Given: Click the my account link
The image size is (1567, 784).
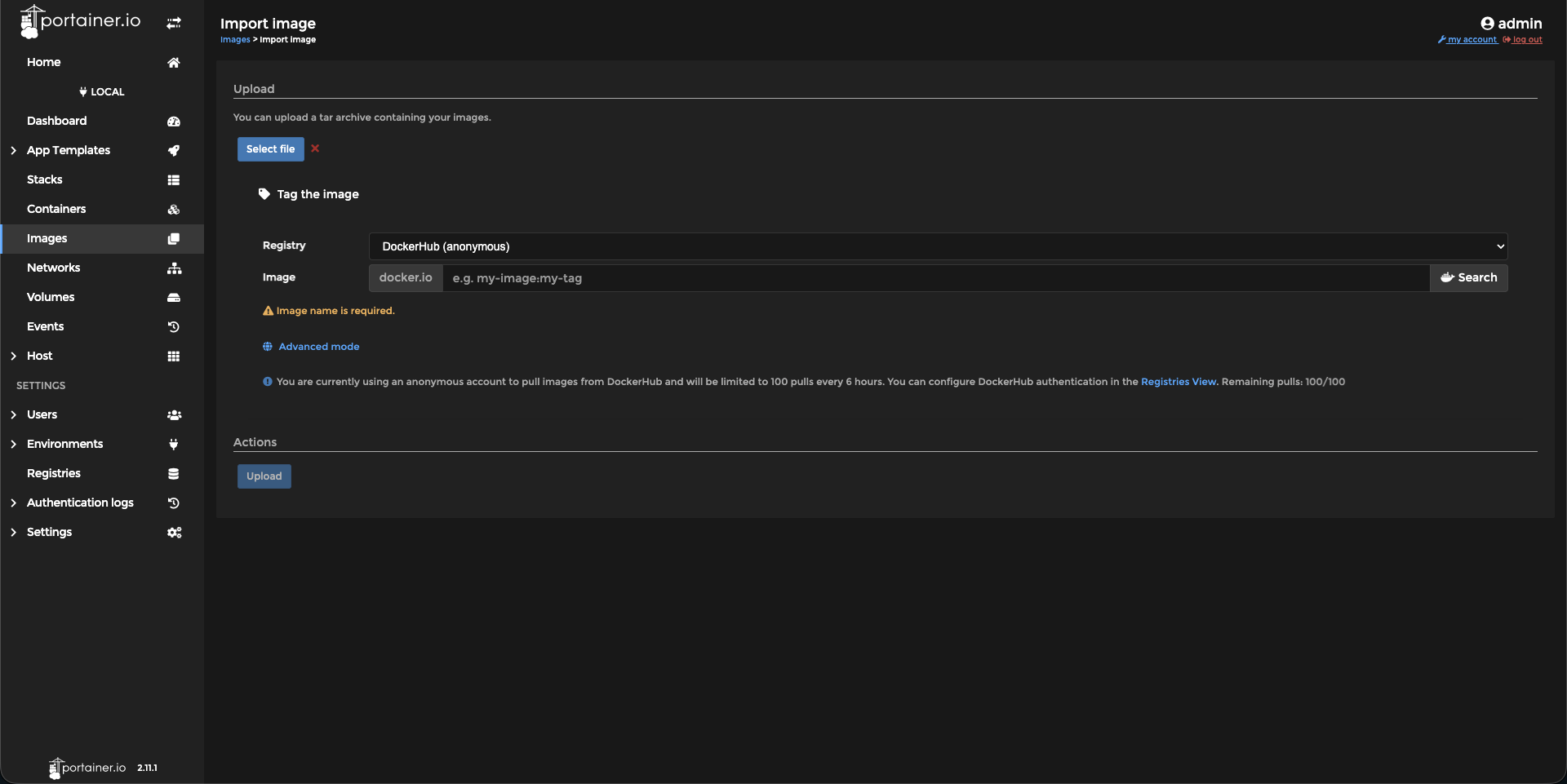Looking at the screenshot, I should pyautogui.click(x=1467, y=40).
